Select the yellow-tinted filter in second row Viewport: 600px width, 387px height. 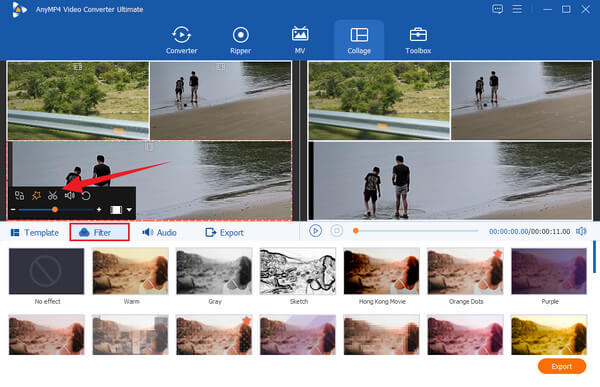[549, 335]
